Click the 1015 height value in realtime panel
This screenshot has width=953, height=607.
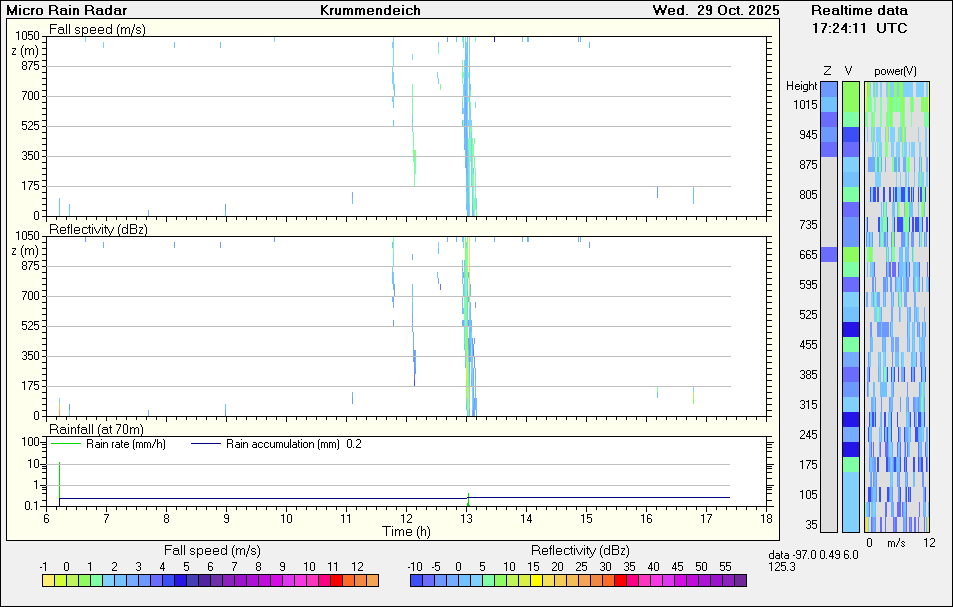[x=804, y=105]
